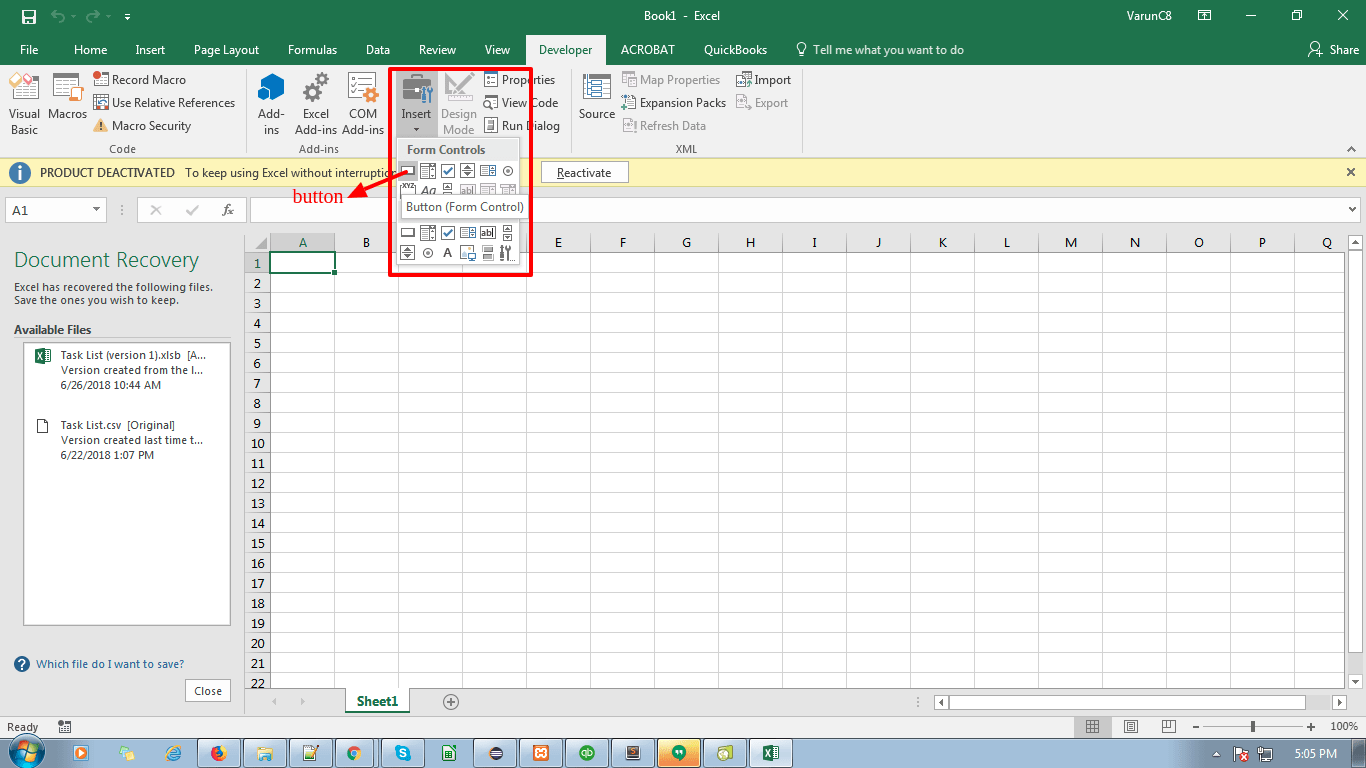Open Excel Add-ins manager
Viewport: 1366px width, 768px height.
[x=316, y=104]
